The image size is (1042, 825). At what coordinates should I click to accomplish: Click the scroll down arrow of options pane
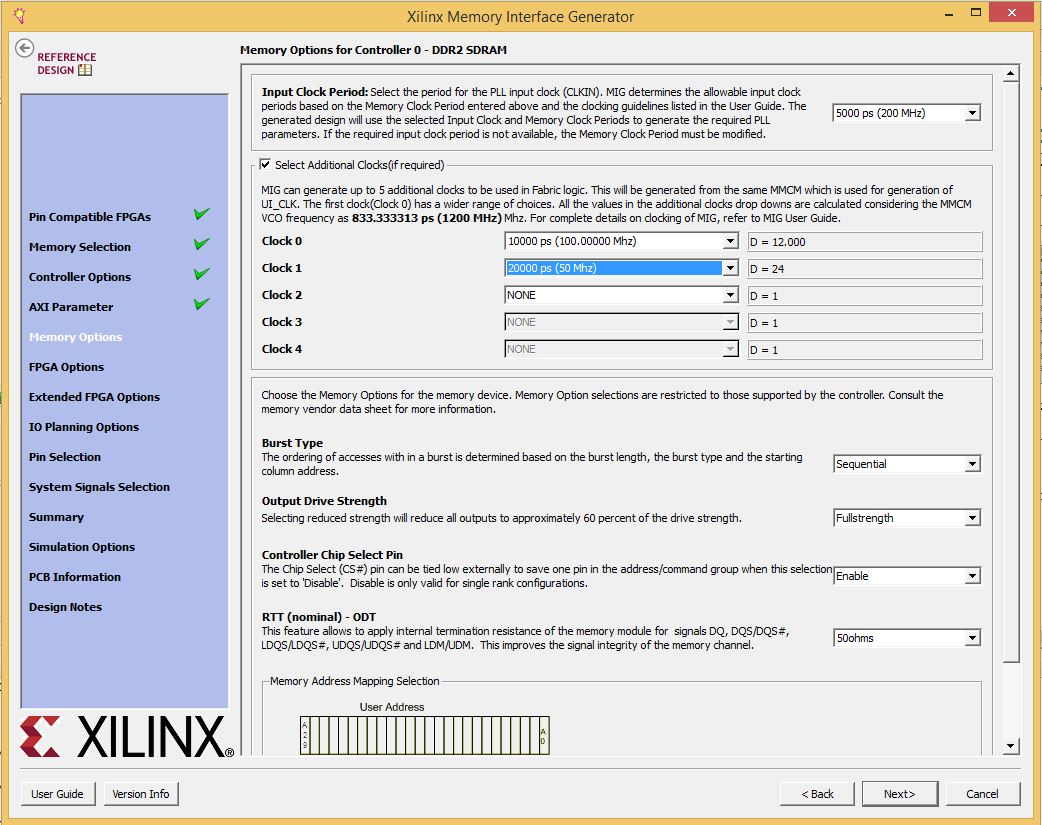1011,746
